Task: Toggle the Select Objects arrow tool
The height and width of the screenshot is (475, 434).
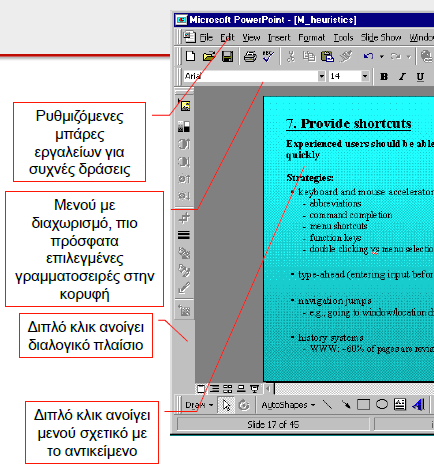Action: [x=226, y=405]
